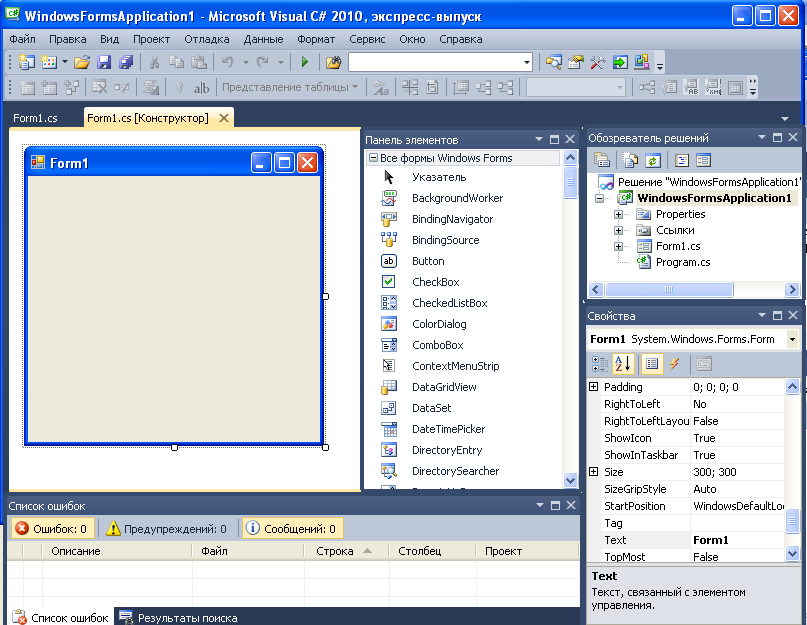Open the Сервис menu

(367, 39)
